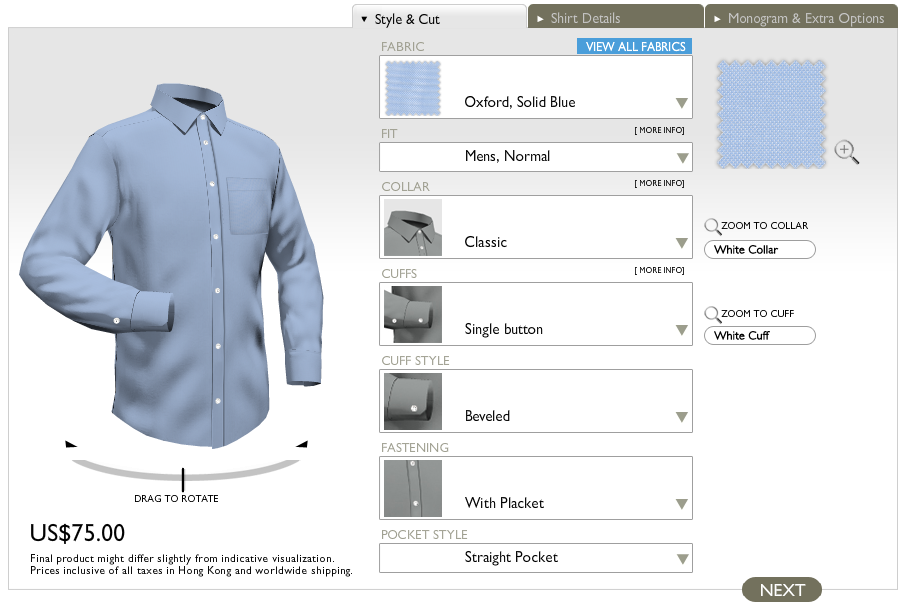This screenshot has height=603, width=905.
Task: Open the Monogram & Extra Options tab
Action: [800, 16]
